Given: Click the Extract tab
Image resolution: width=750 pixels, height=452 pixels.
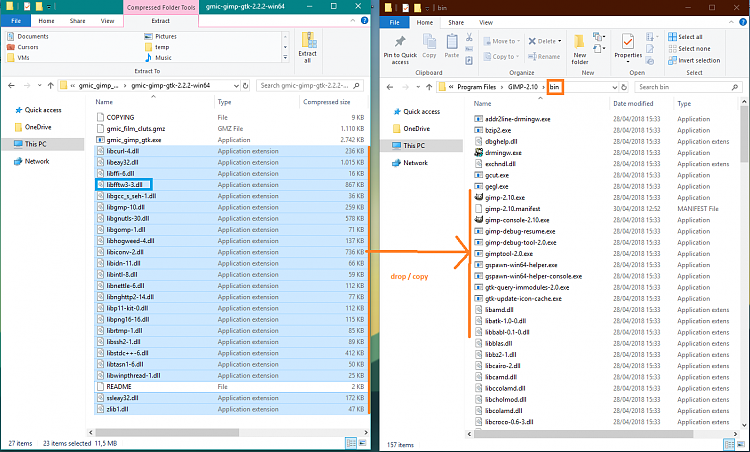Looking at the screenshot, I should (x=161, y=21).
